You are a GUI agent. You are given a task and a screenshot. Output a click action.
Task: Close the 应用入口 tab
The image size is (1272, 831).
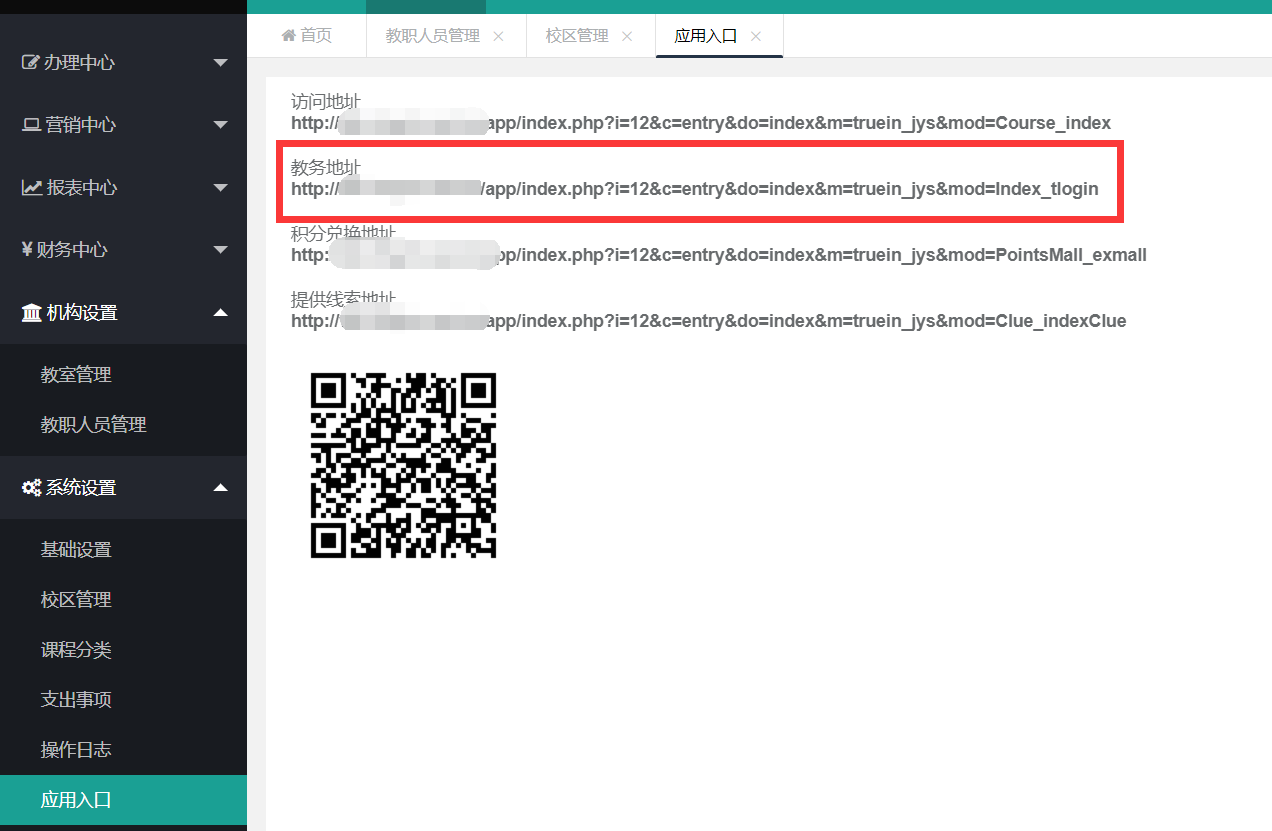(756, 36)
